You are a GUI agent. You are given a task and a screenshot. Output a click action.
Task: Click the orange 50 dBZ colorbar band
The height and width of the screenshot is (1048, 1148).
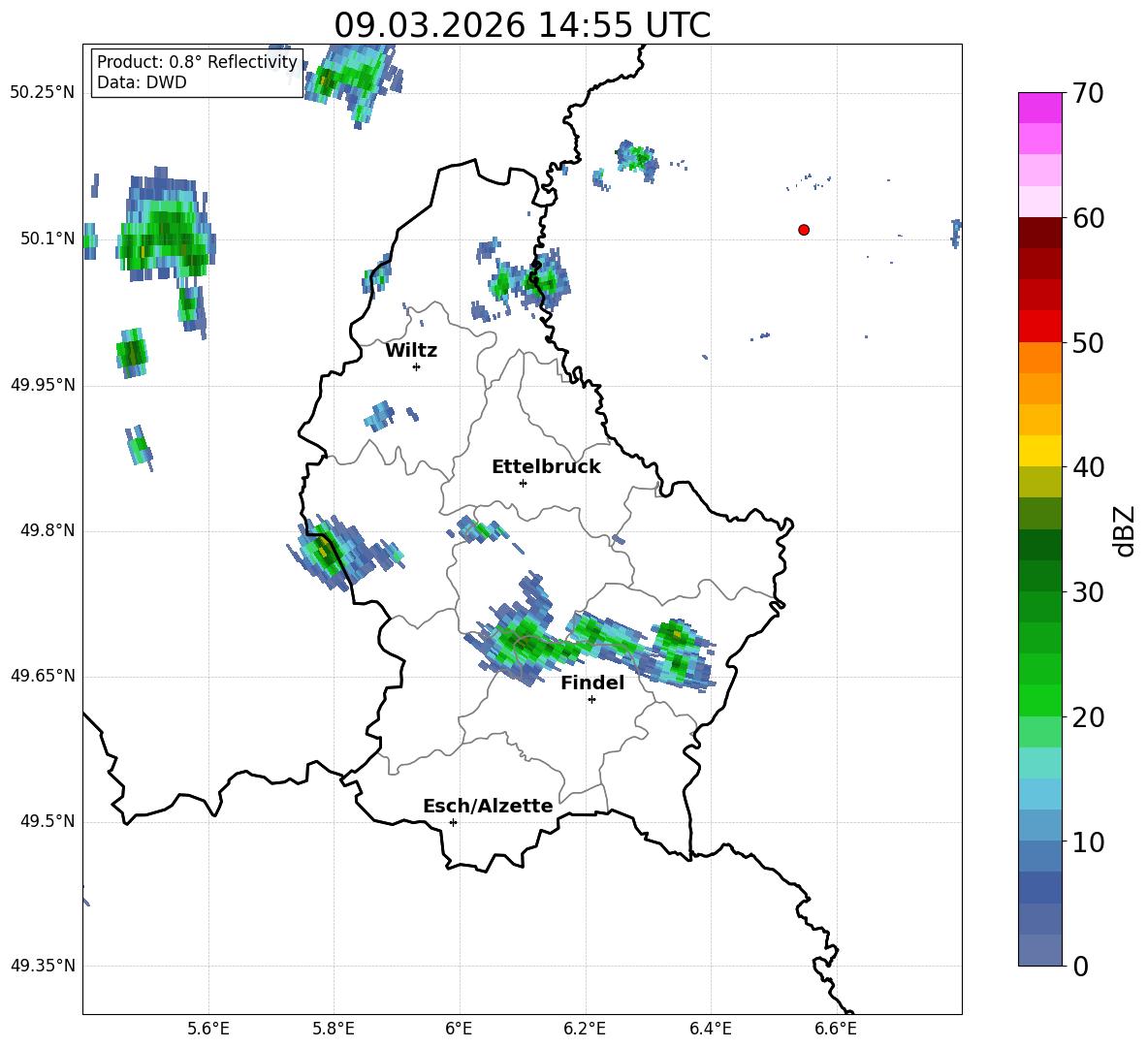[x=1040, y=357]
